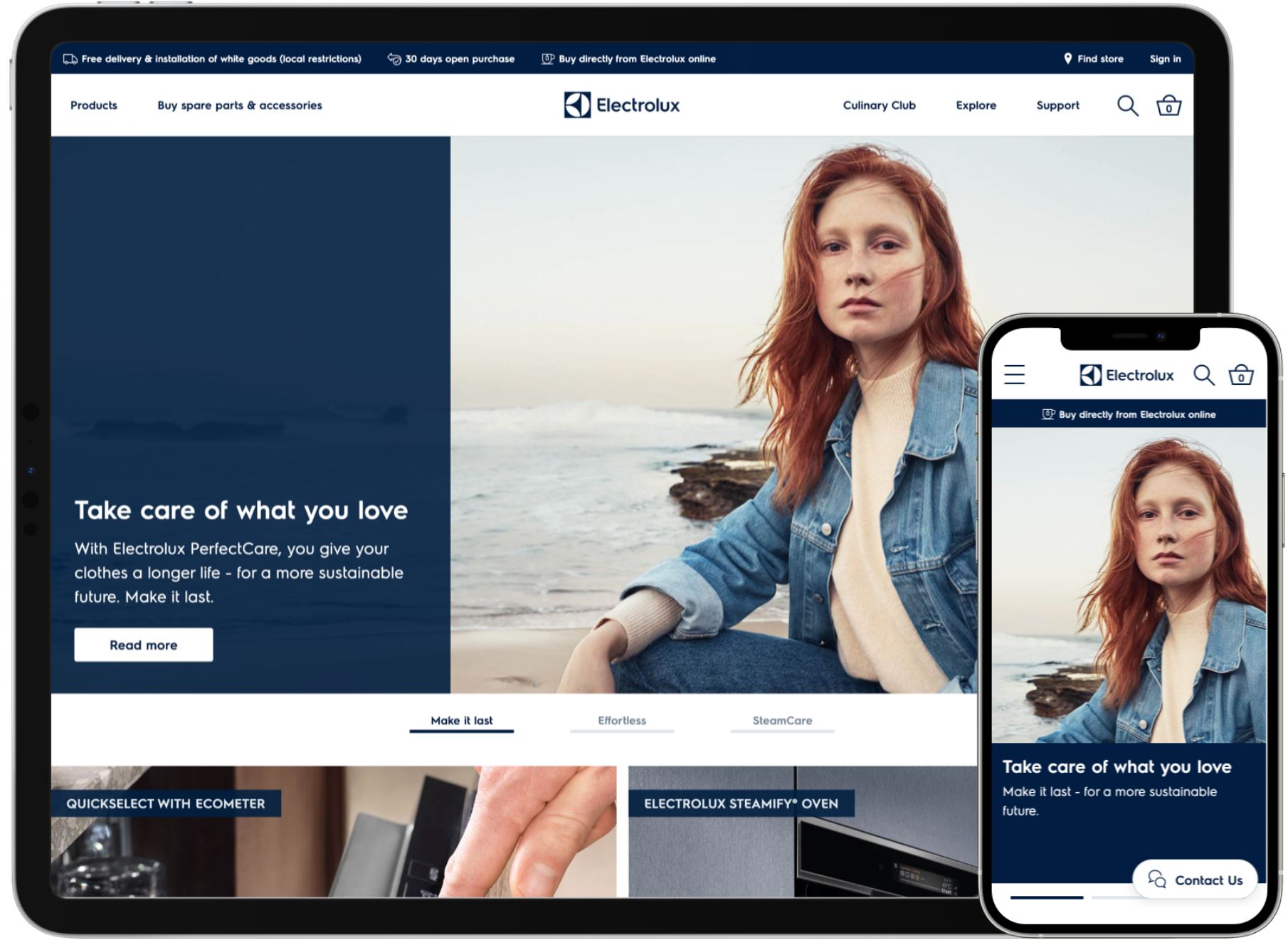Click the Find store location pin icon
This screenshot has height=940, width=1288.
tap(1067, 59)
